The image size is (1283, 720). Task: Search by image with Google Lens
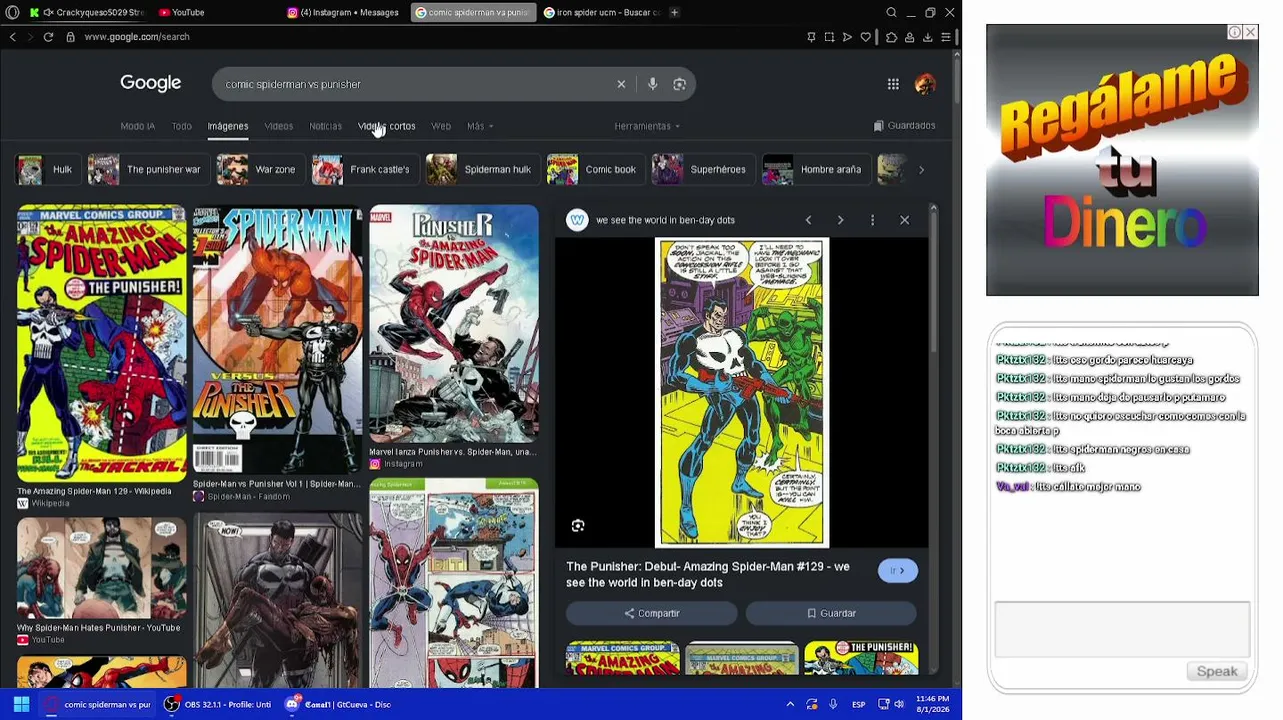(x=679, y=84)
